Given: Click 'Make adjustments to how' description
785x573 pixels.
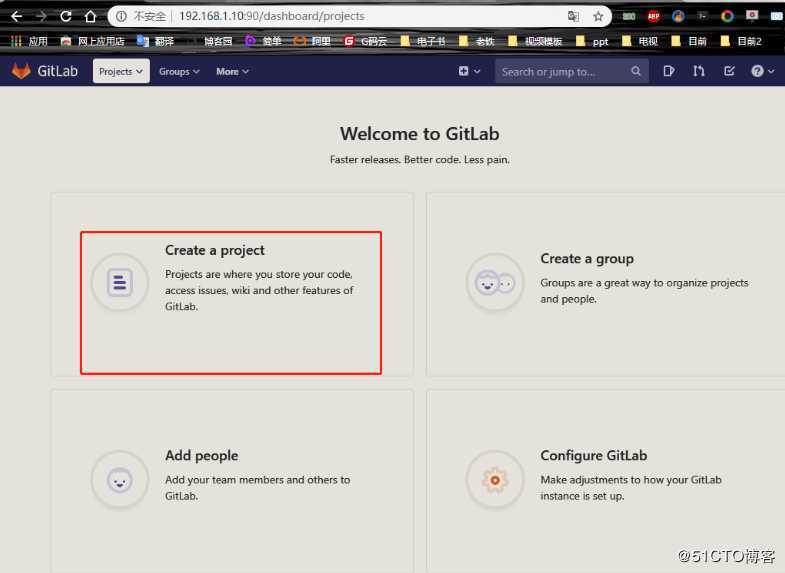Looking at the screenshot, I should tap(631, 487).
